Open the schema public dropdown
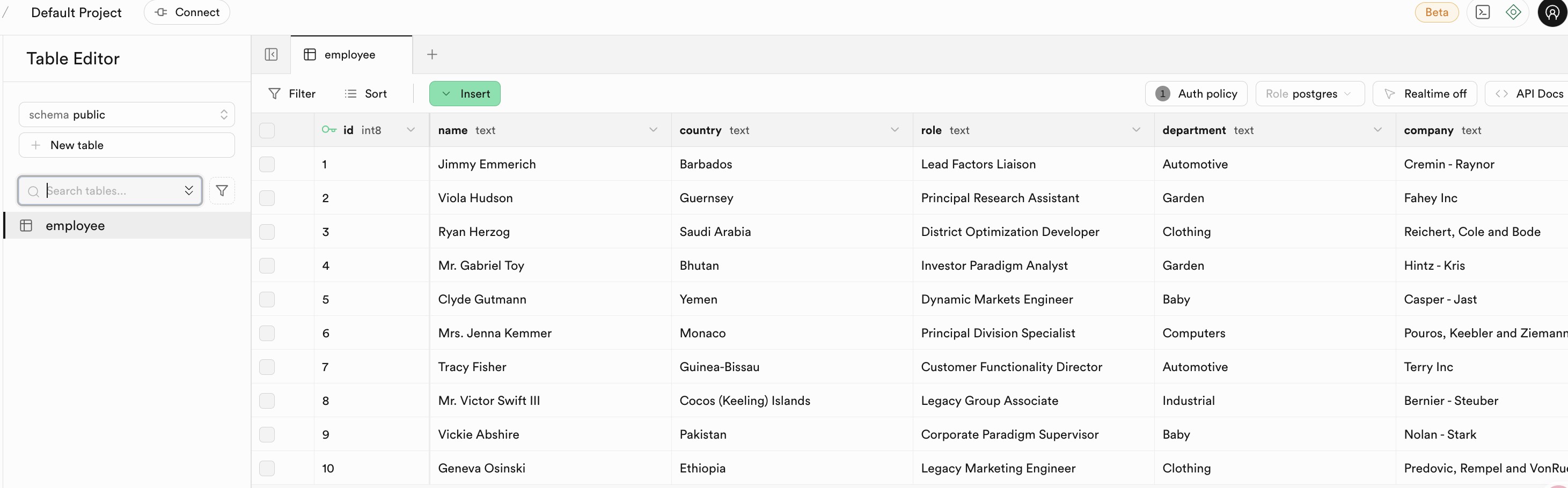 [x=127, y=114]
